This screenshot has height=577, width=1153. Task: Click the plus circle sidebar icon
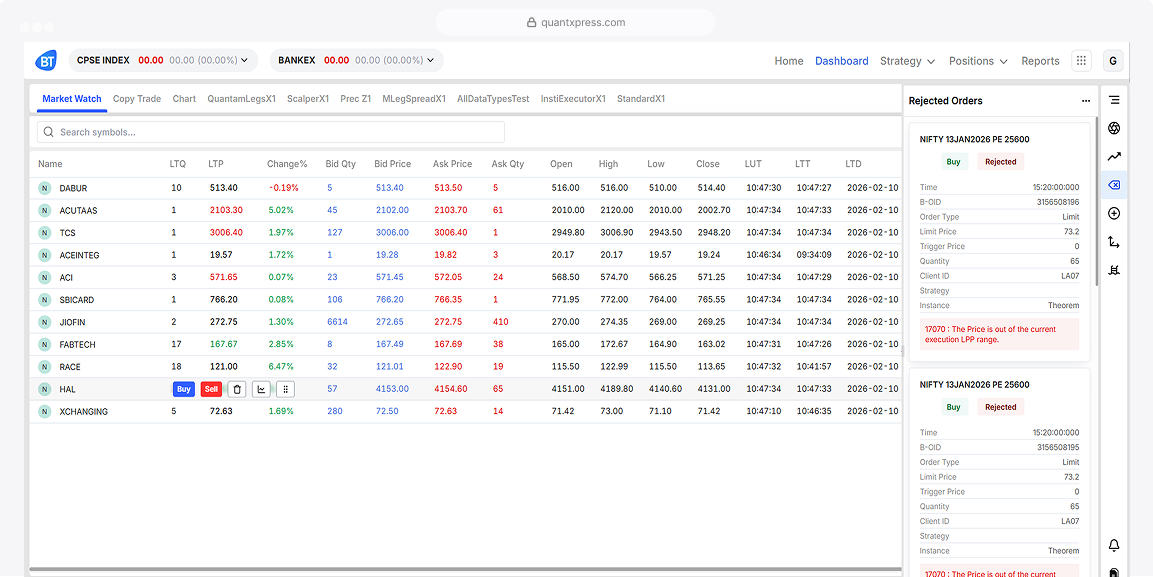[x=1114, y=214]
